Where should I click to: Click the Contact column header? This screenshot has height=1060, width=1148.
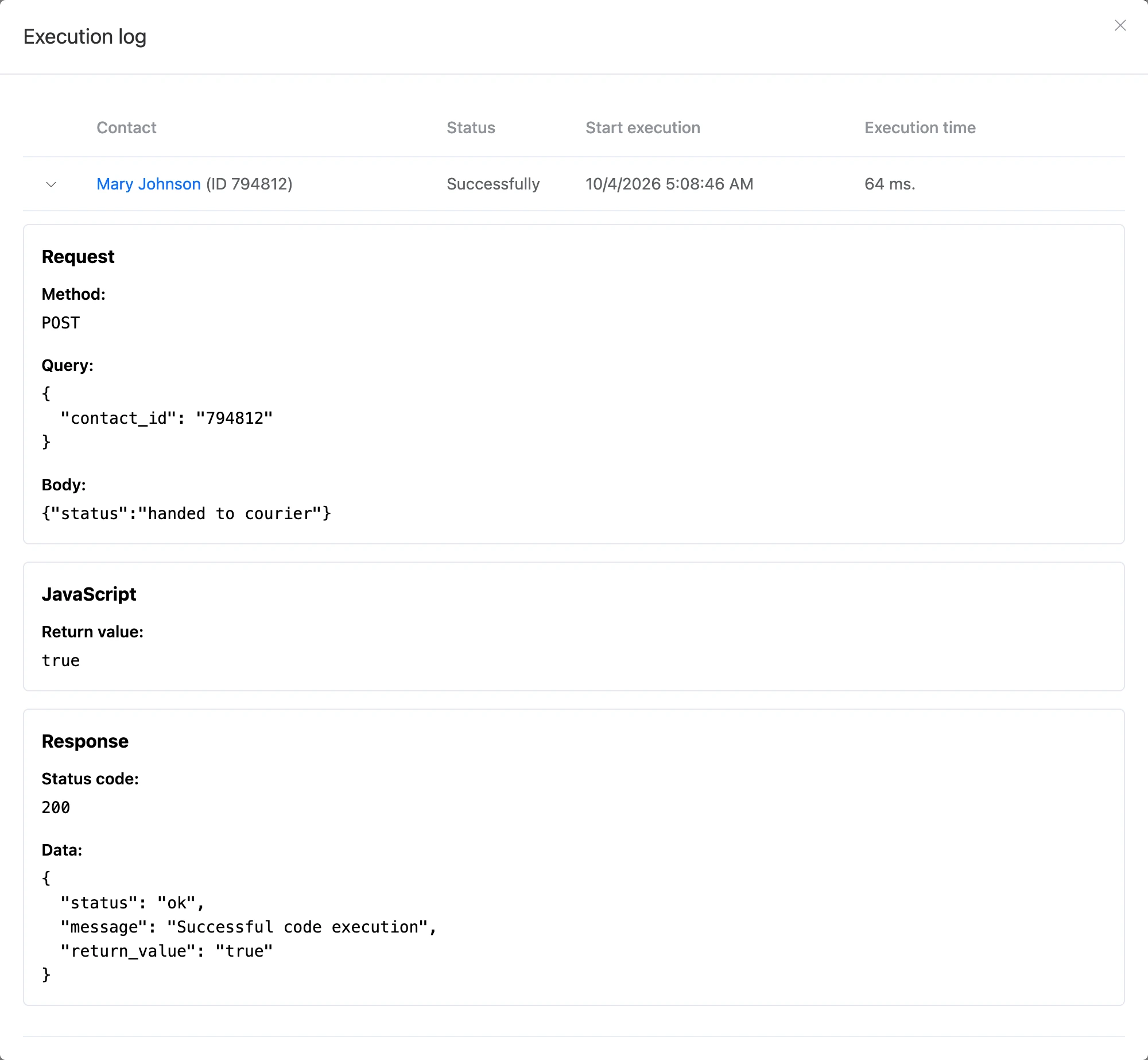pyautogui.click(x=126, y=127)
